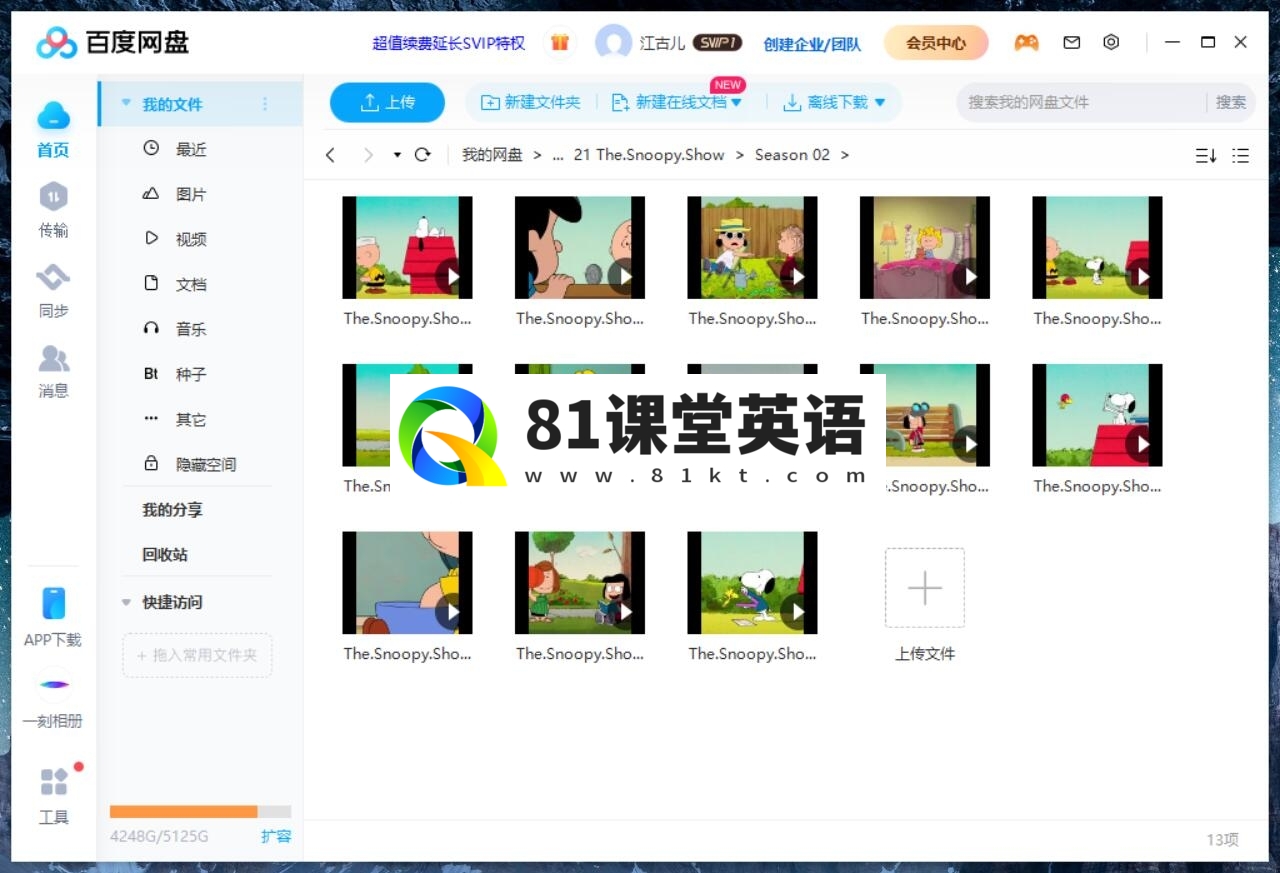Click the orange storage usage bar
Screen dimensions: 1280x873
[x=183, y=812]
